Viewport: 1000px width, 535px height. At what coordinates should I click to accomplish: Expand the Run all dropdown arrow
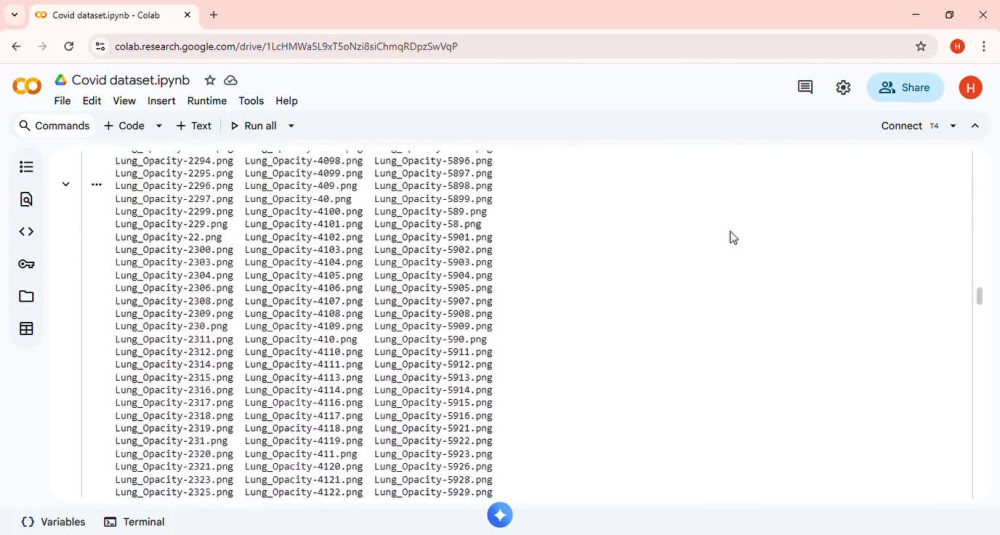coord(291,126)
